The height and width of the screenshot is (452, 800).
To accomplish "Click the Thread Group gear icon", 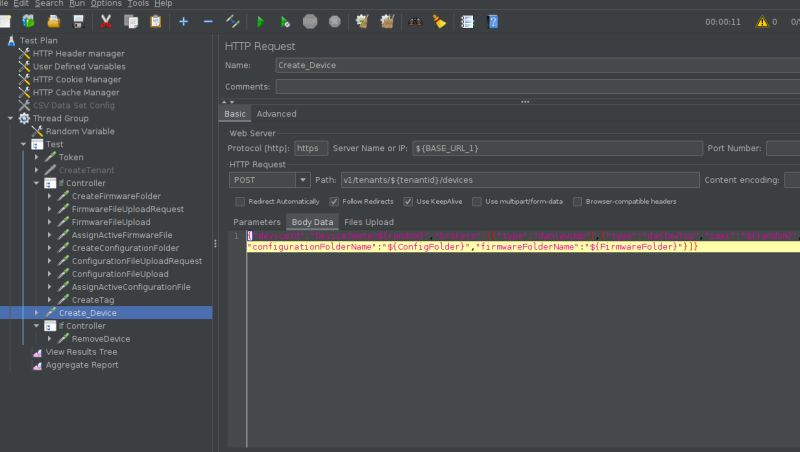I will (24, 118).
